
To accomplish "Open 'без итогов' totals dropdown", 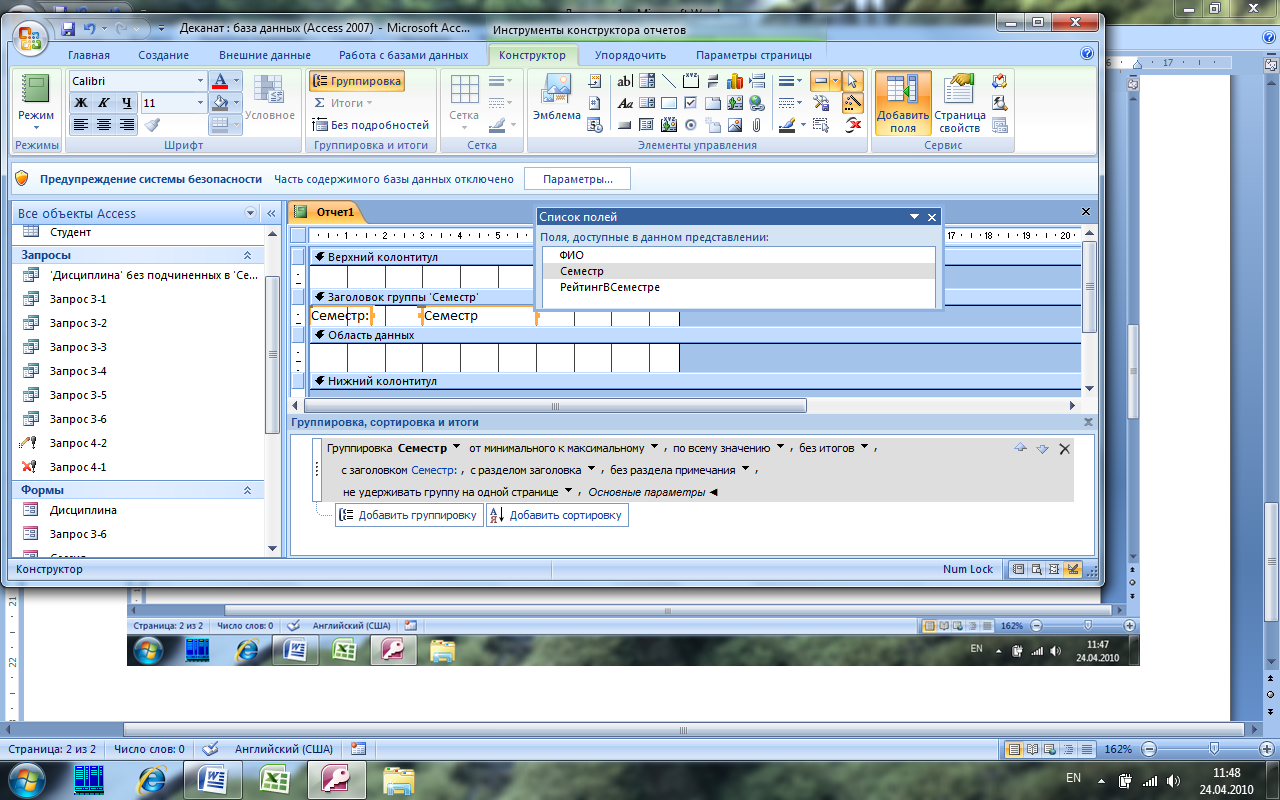I will [864, 448].
